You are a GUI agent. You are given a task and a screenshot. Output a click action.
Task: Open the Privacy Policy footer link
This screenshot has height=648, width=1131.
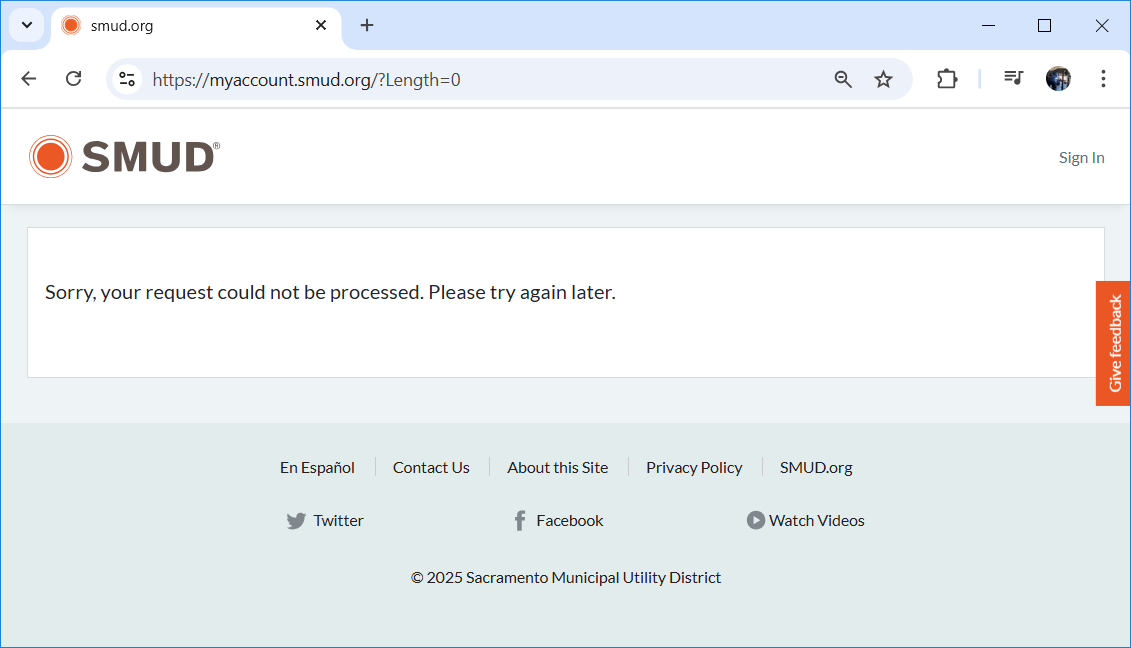pos(694,467)
